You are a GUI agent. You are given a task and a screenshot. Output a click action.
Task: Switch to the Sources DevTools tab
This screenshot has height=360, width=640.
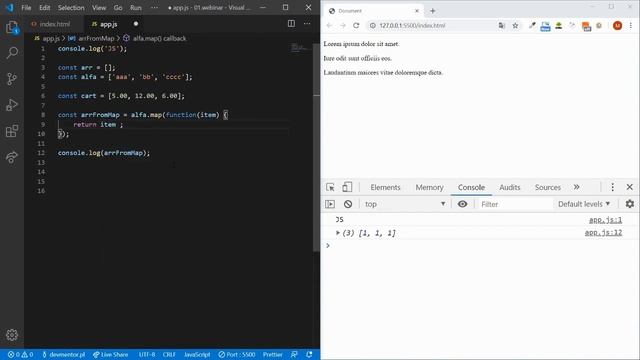[548, 187]
